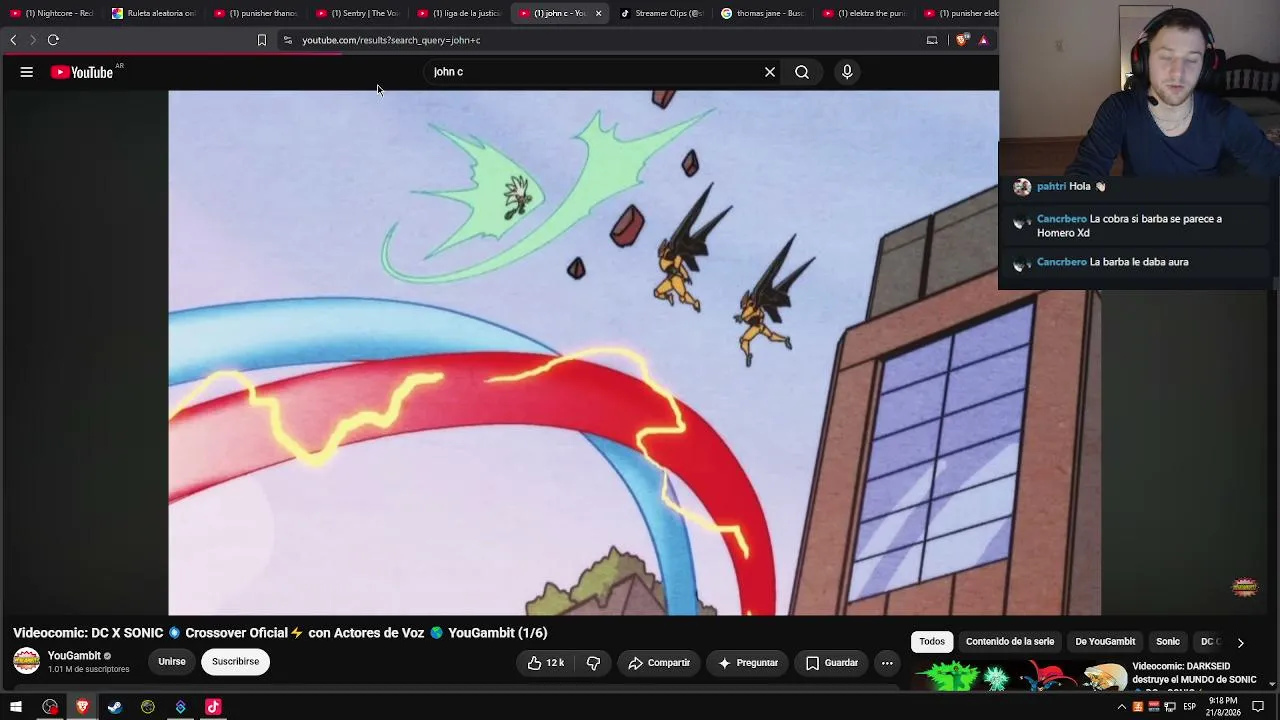Screen dimensions: 1280x720
Task: Switch to the liga de la justicia tab
Action: pos(460,13)
